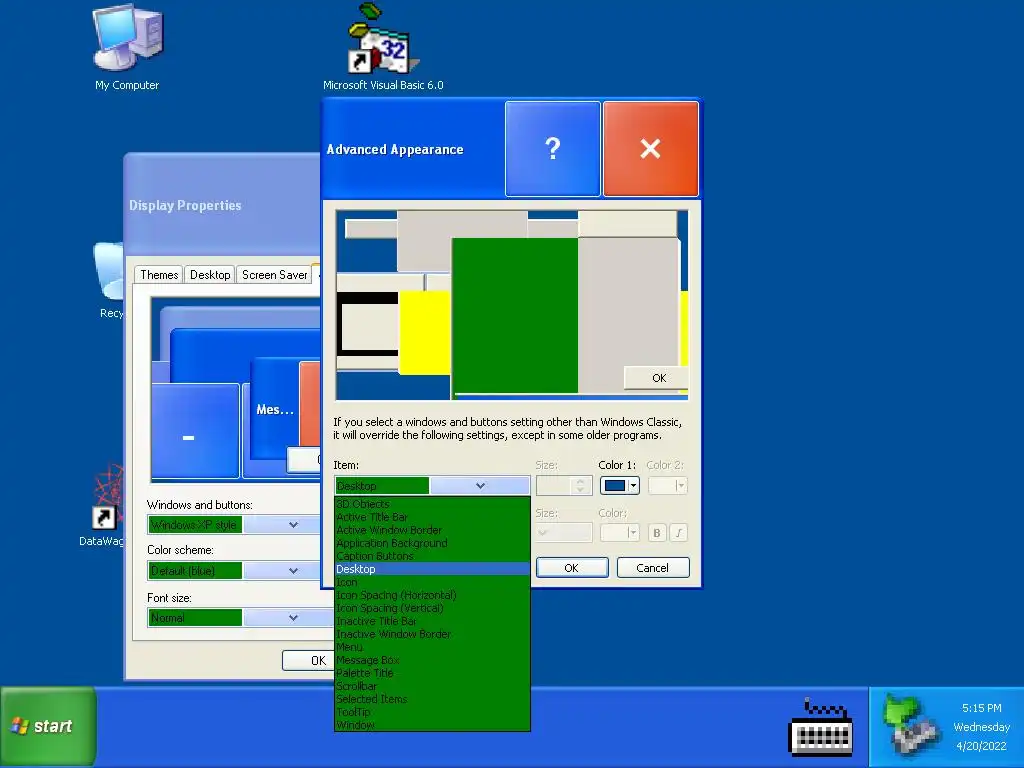1024x768 pixels.
Task: Select Icon Spacing (Horizontal)
Action: coord(432,595)
